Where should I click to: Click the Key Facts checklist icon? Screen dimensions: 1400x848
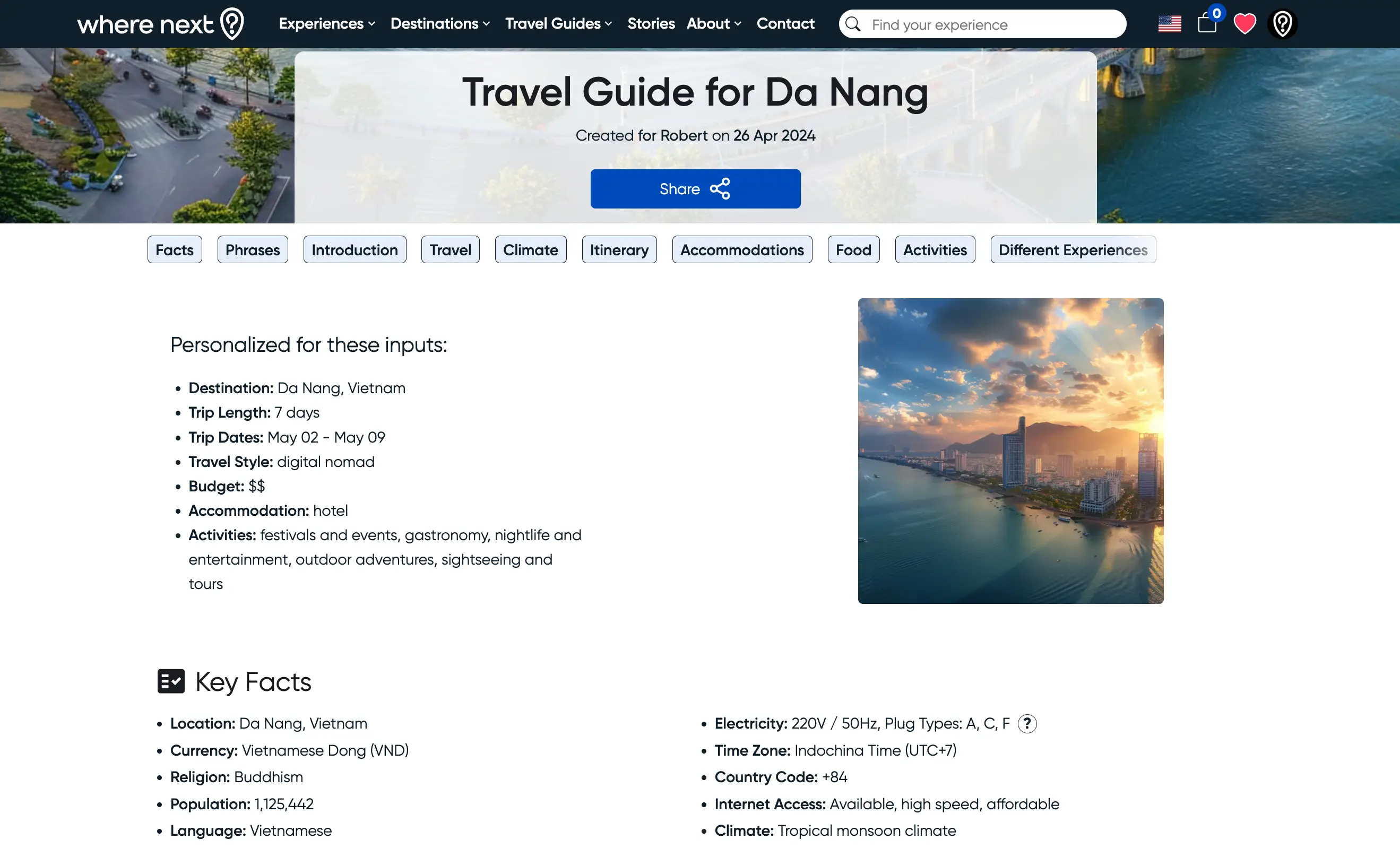click(170, 681)
